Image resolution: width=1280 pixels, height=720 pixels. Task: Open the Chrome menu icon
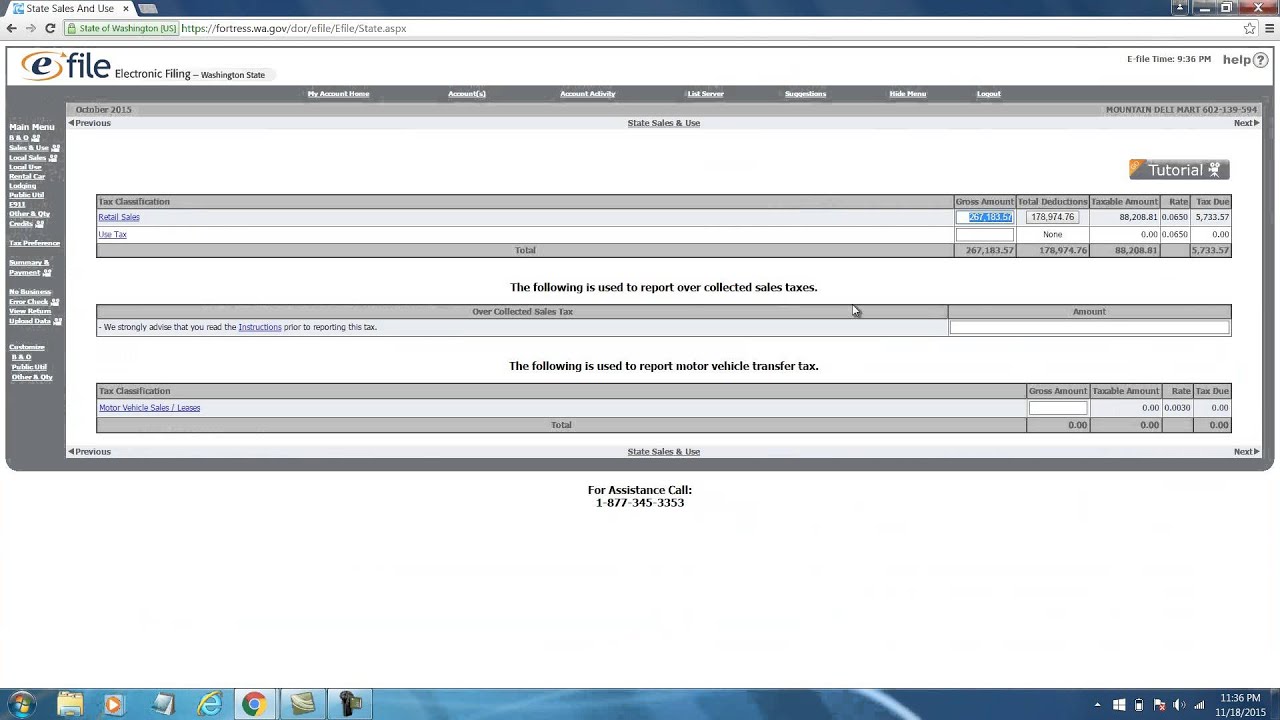(1269, 28)
